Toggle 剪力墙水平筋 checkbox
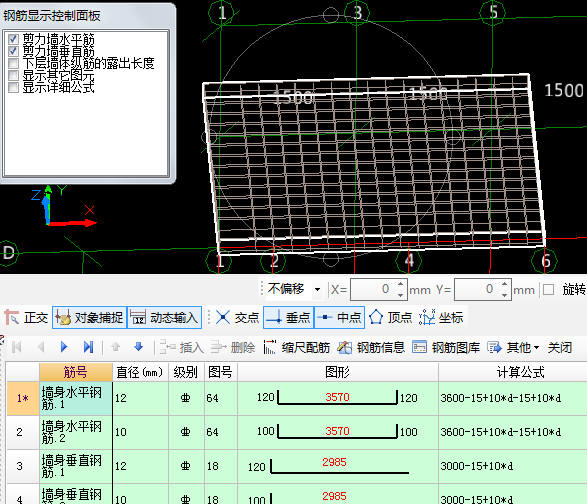Viewport: 587px width, 504px height. [13, 39]
